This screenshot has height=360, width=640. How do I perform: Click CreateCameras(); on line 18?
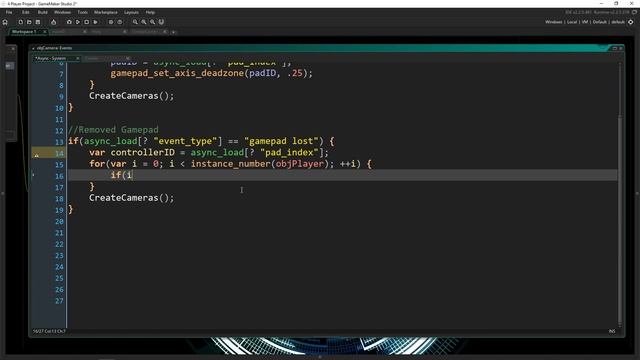click(x=131, y=198)
